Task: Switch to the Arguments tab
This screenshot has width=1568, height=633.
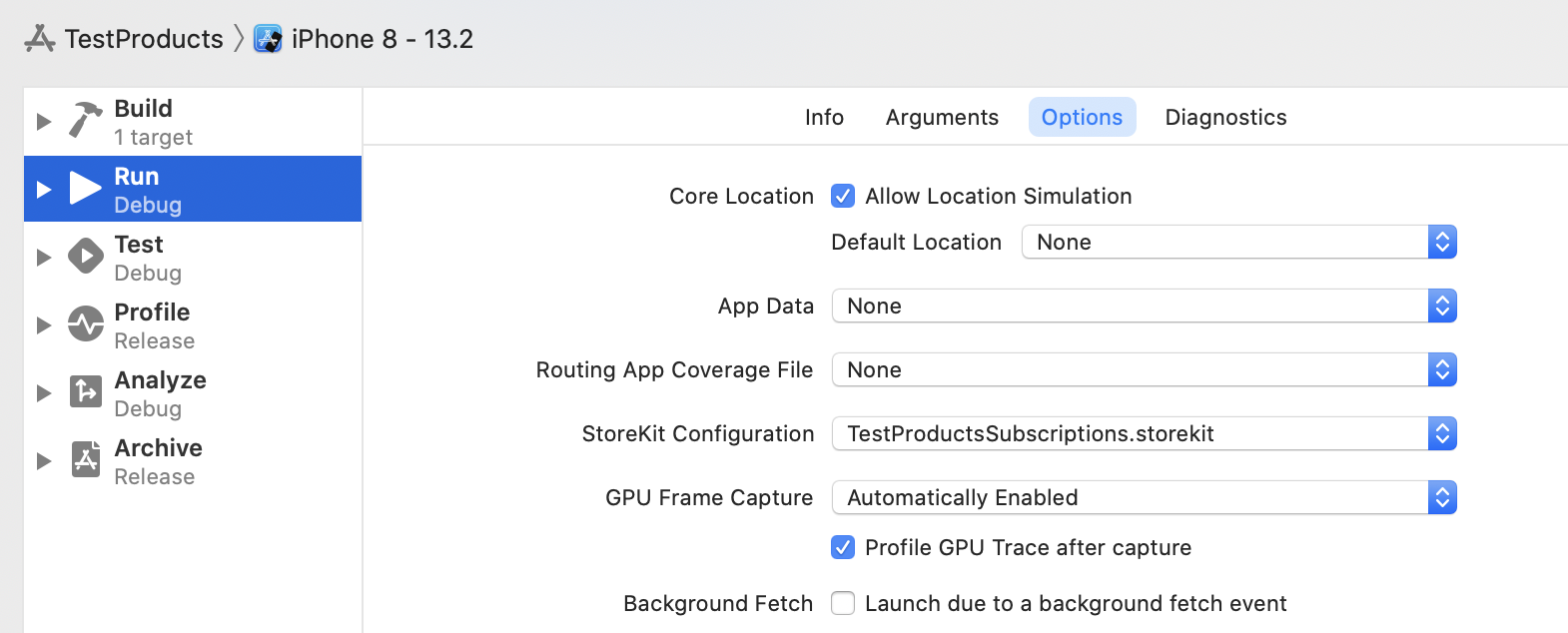Action: pyautogui.click(x=942, y=117)
